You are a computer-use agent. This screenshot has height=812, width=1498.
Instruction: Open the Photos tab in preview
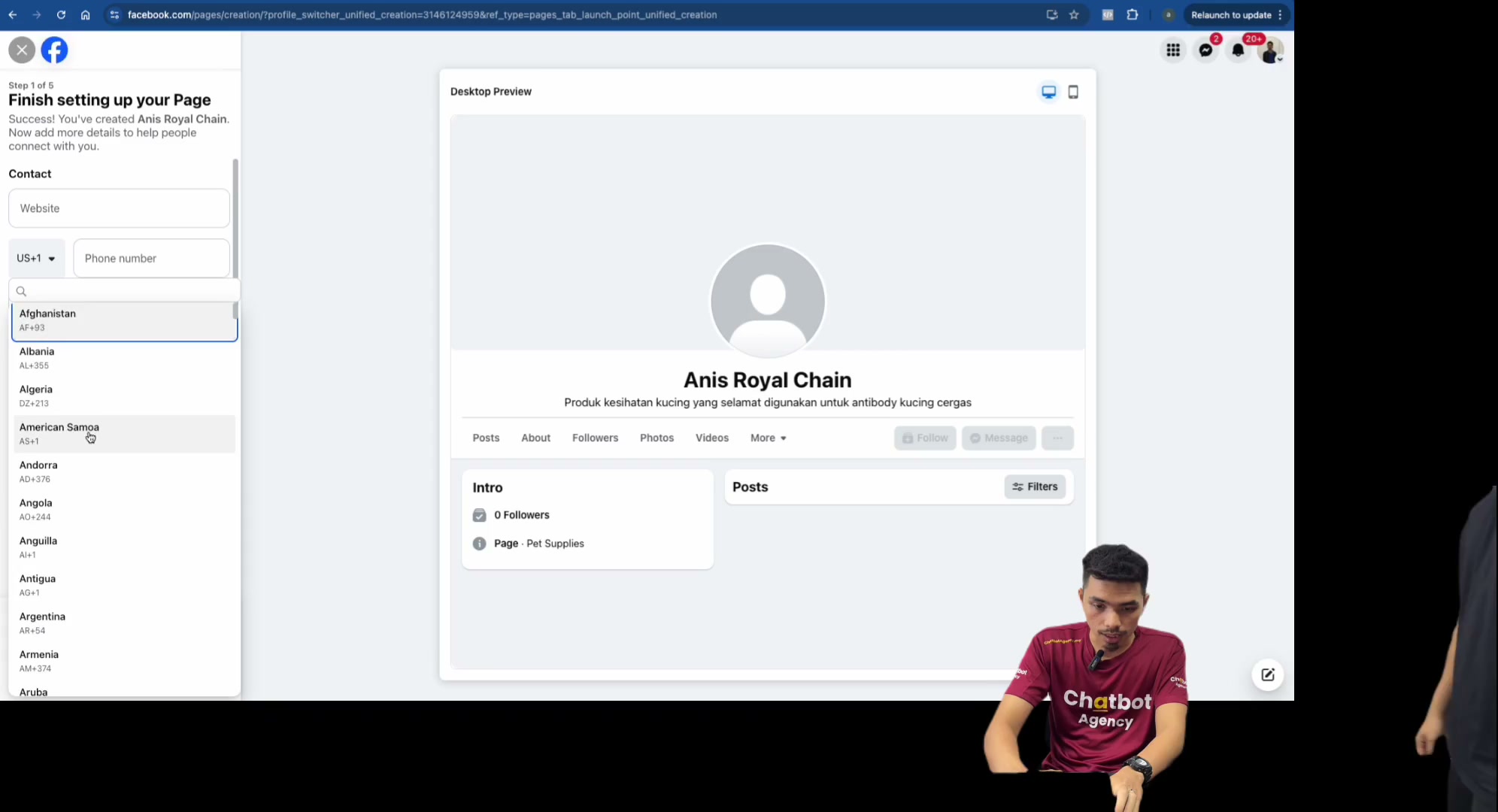[x=657, y=438]
